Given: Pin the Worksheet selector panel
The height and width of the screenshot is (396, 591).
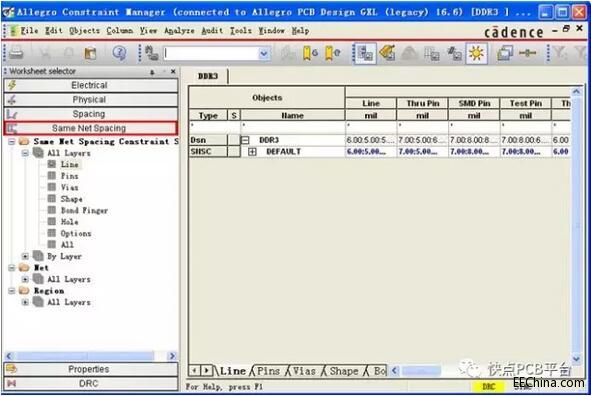Looking at the screenshot, I should pyautogui.click(x=152, y=72).
